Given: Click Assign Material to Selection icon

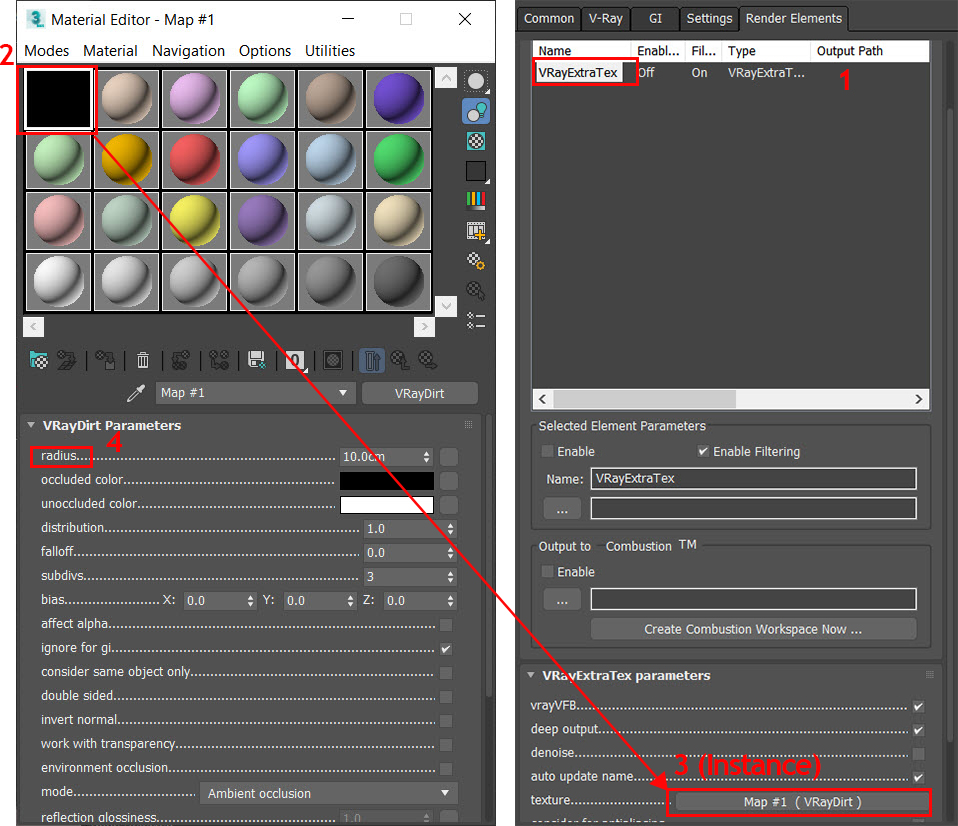Looking at the screenshot, I should (x=105, y=360).
